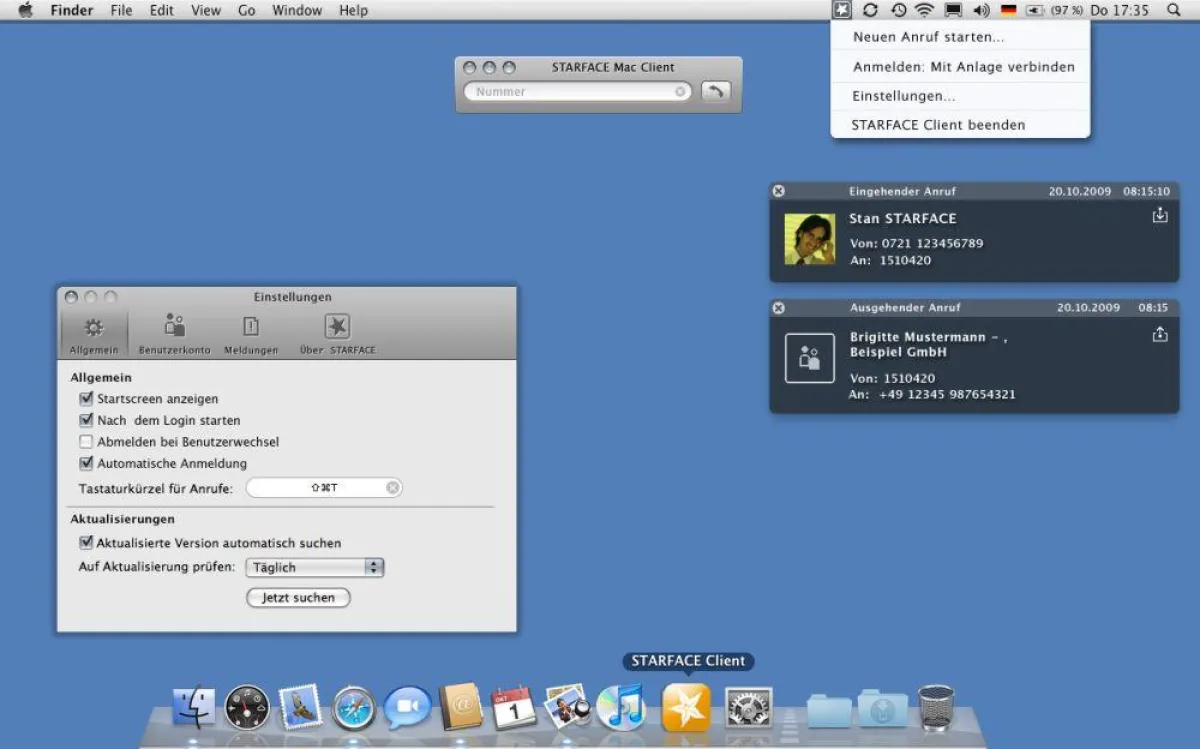Viewport: 1200px width, 749px height.
Task: Uncheck Aktualisierte Version automatisch suchen
Action: tap(87, 543)
